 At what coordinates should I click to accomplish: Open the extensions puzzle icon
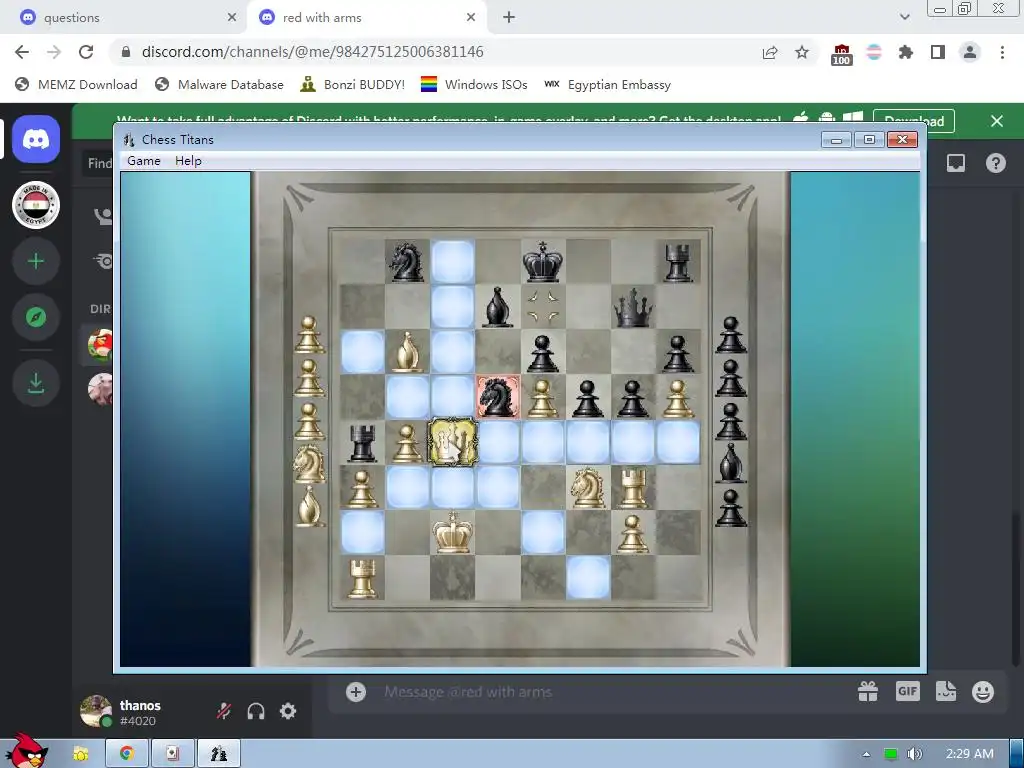[906, 52]
